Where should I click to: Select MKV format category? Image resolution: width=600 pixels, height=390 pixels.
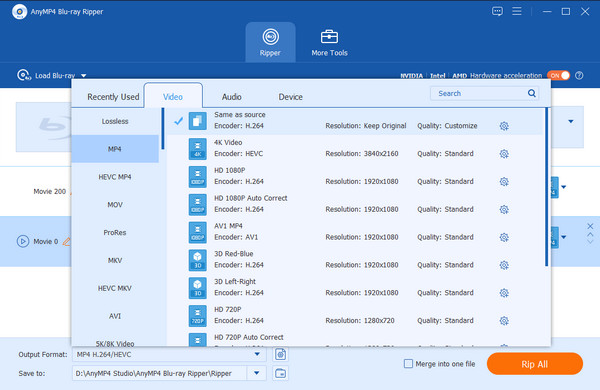(115, 260)
